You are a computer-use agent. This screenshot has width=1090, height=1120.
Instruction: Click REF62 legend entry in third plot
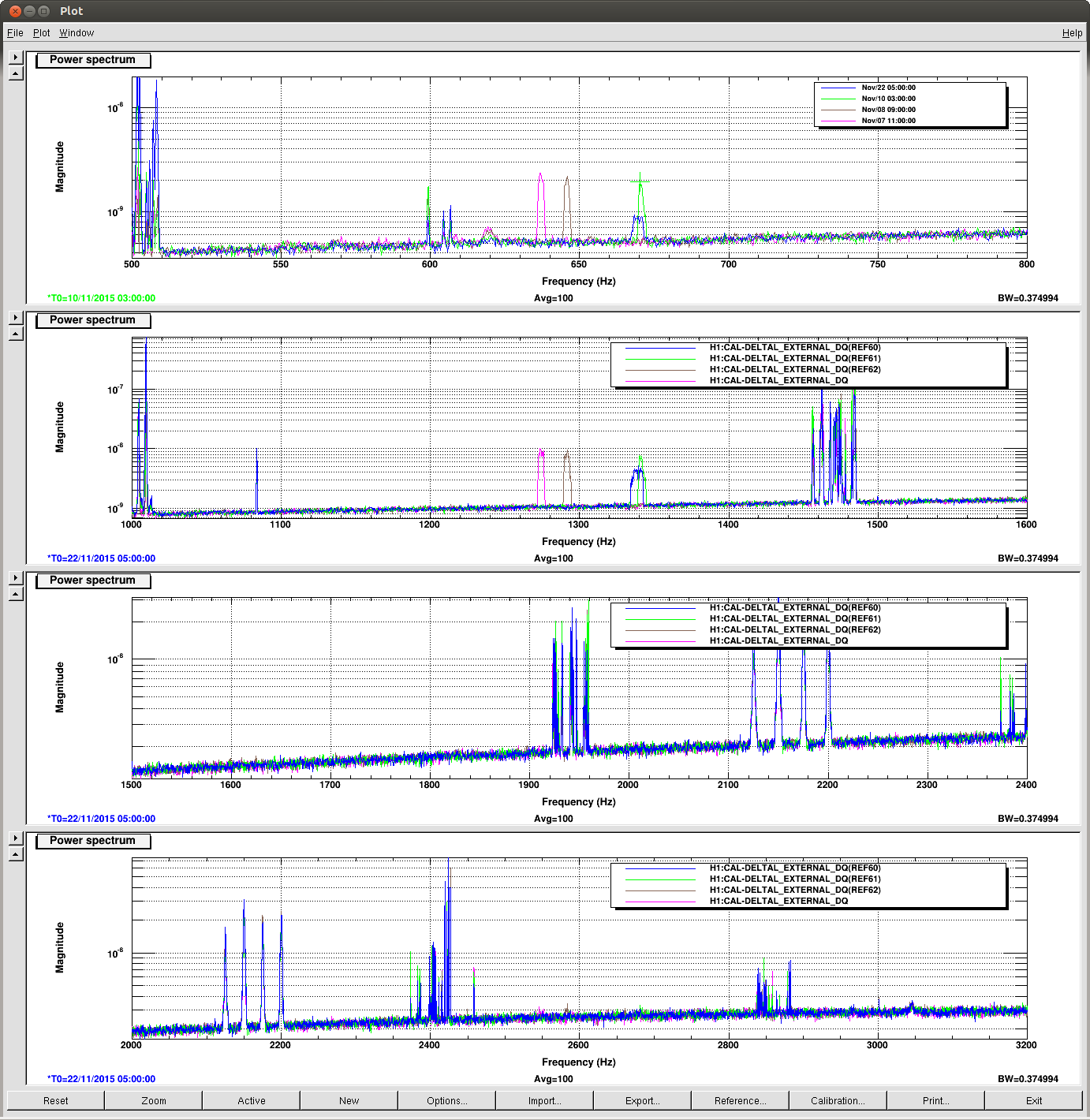(795, 629)
